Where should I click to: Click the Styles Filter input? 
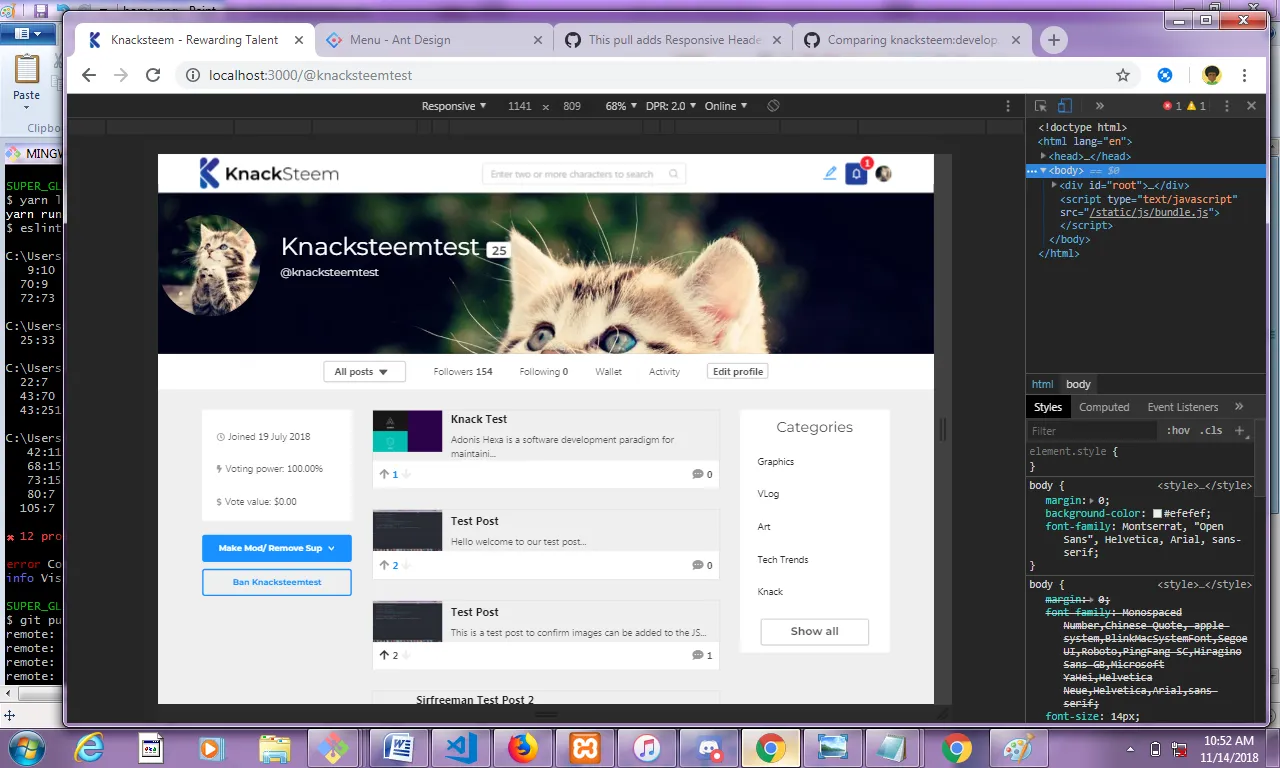pyautogui.click(x=1094, y=431)
